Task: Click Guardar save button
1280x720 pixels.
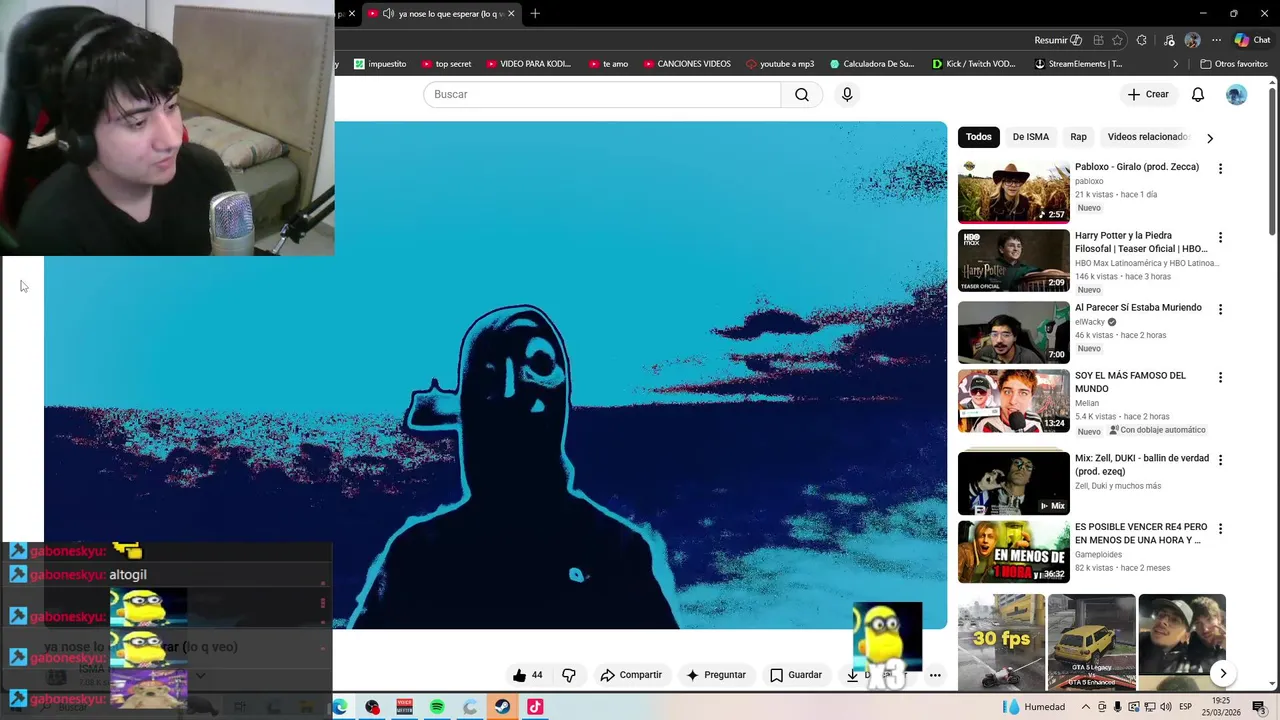Action: pos(796,675)
